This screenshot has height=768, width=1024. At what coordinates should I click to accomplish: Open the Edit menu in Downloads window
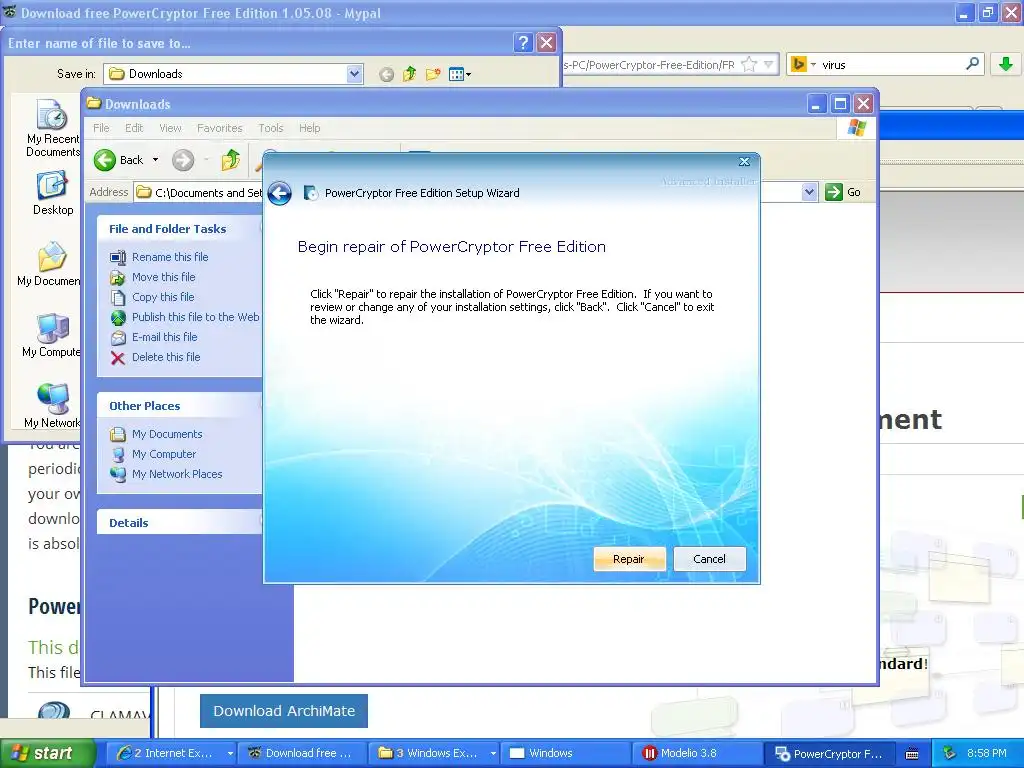(134, 128)
